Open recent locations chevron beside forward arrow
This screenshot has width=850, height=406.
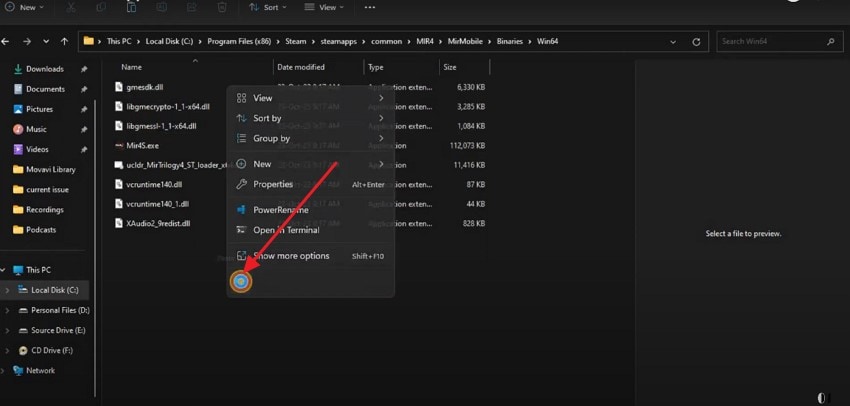coord(46,41)
